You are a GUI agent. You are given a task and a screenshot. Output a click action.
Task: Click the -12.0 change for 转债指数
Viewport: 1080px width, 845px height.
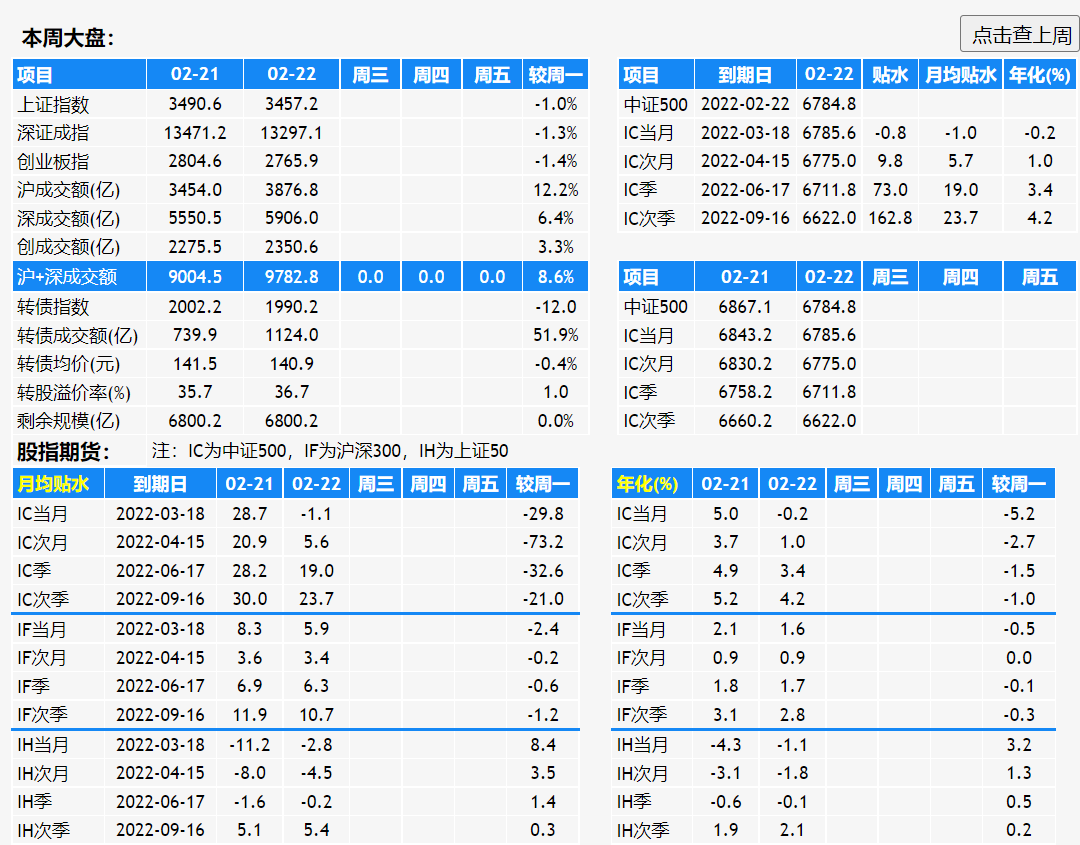(555, 306)
